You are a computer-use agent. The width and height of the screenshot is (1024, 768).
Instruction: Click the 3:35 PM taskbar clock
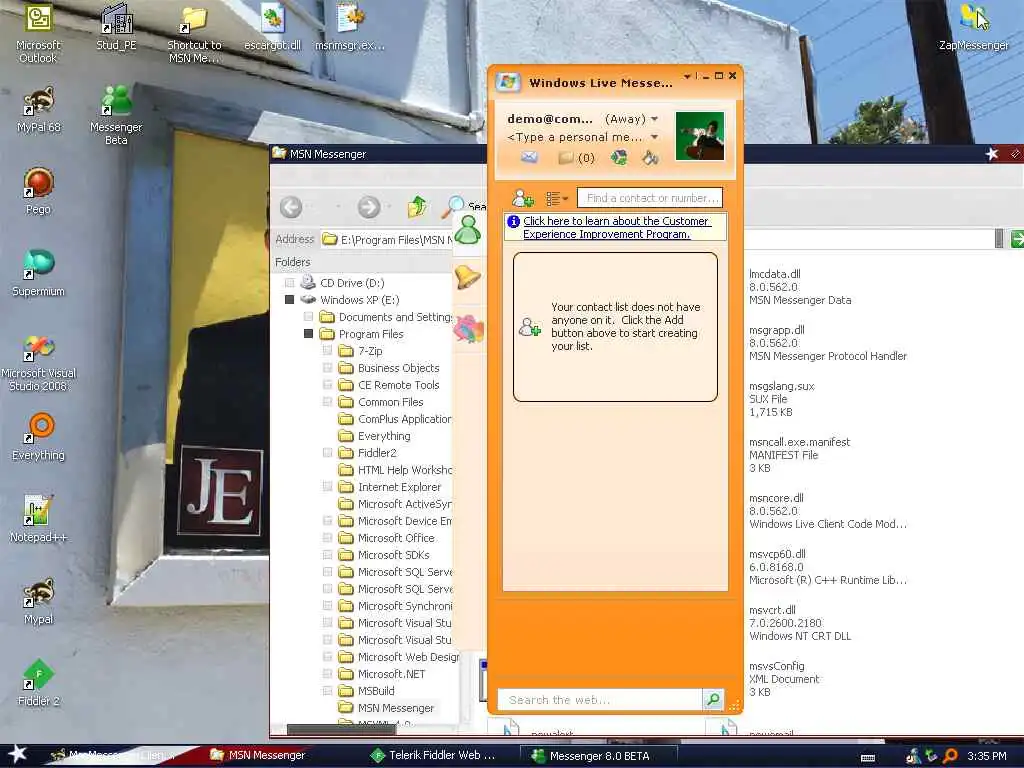pyautogui.click(x=986, y=756)
